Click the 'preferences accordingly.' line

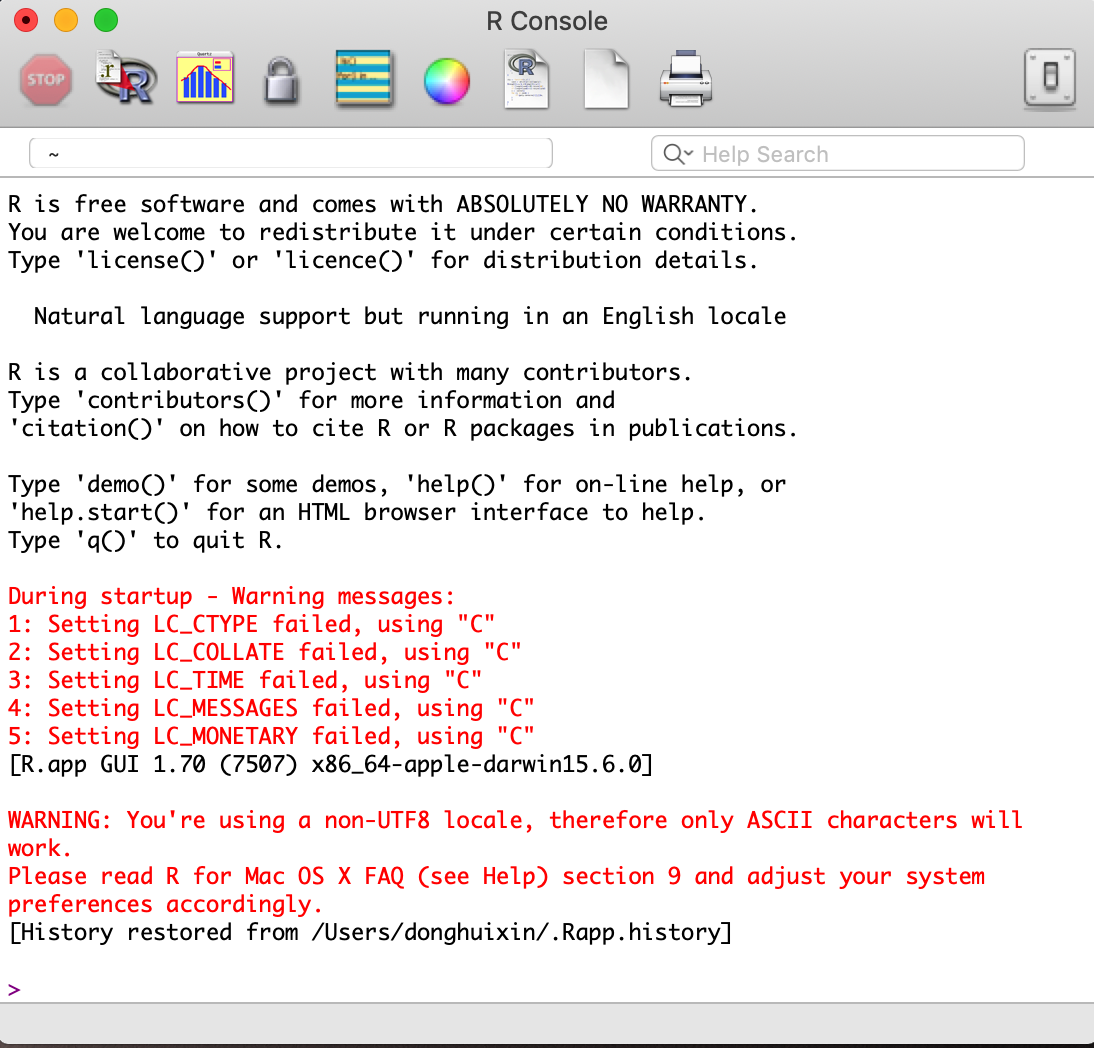[x=165, y=905]
